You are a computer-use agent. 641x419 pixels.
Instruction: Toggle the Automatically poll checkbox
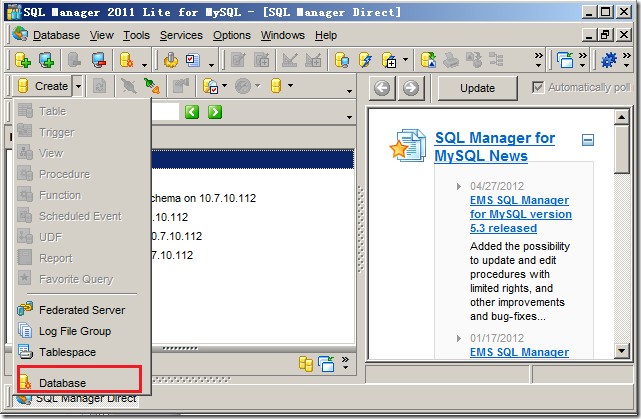click(538, 87)
